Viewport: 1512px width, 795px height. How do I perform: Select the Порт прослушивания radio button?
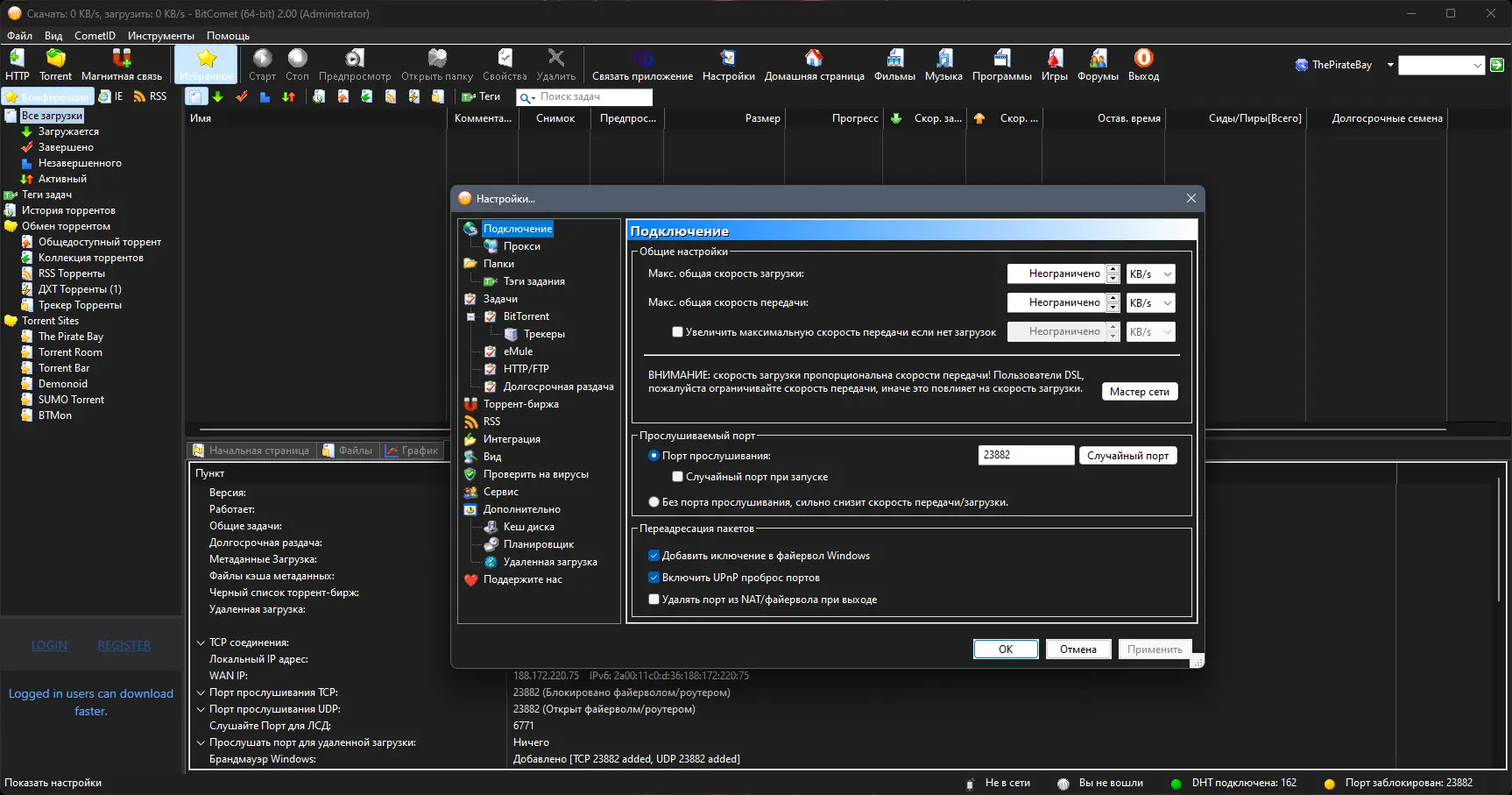click(x=654, y=456)
